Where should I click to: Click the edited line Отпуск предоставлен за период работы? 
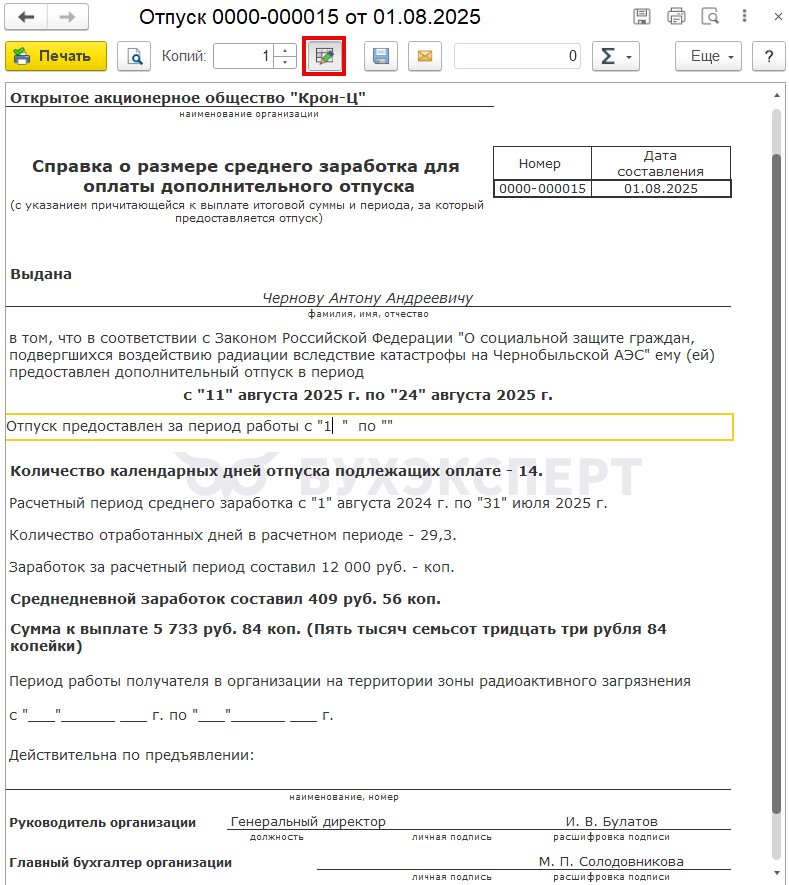click(369, 427)
